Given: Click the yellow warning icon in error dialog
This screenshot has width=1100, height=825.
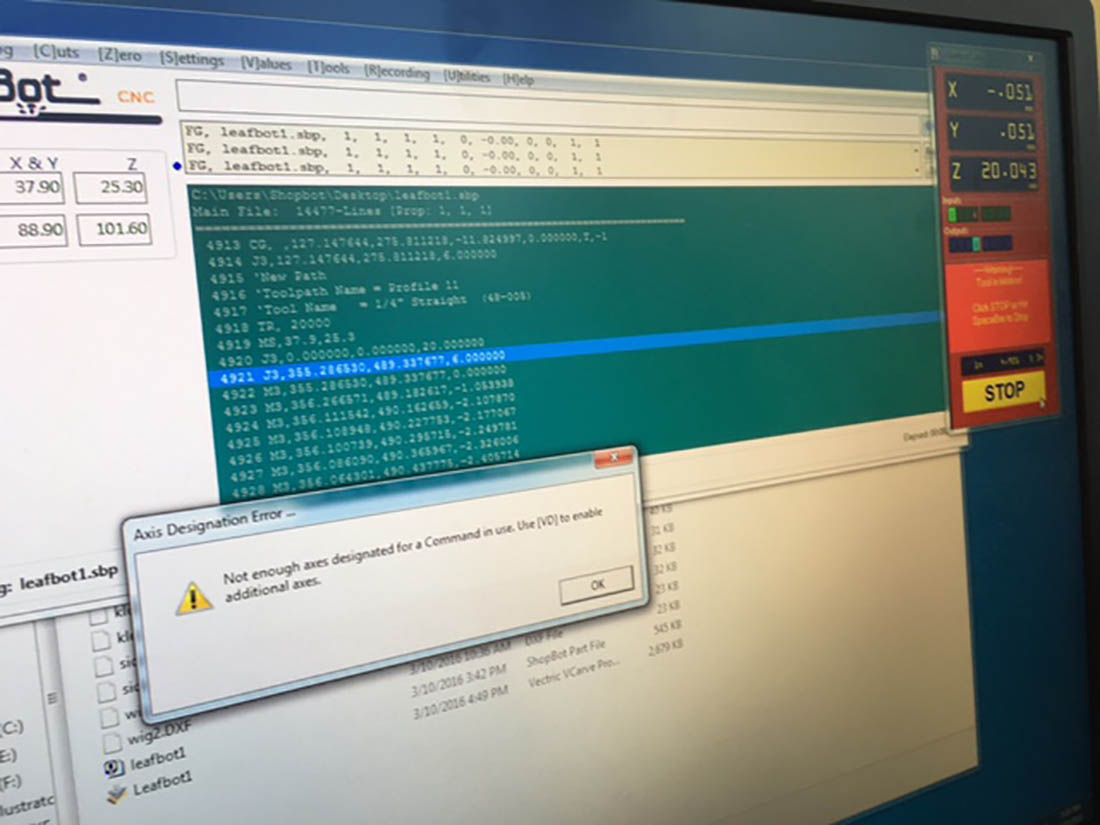Looking at the screenshot, I should 194,598.
